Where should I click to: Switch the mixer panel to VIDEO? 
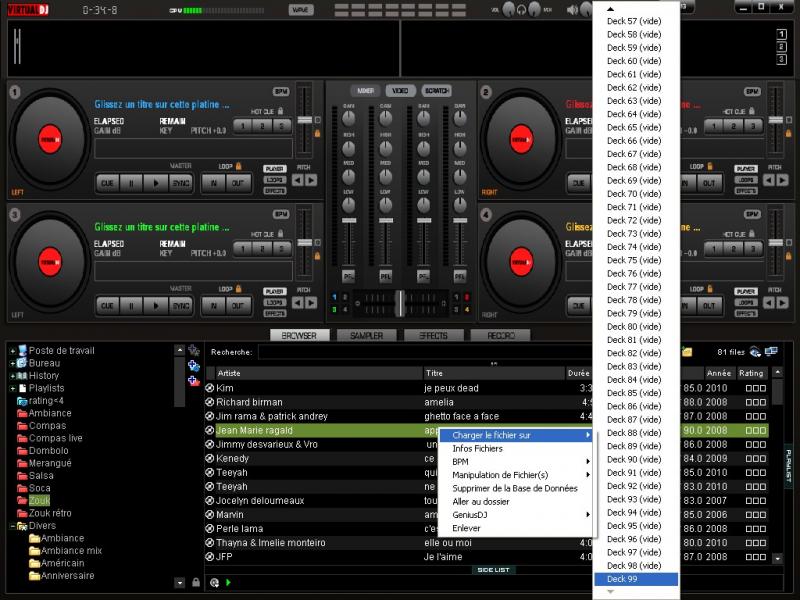pyautogui.click(x=400, y=91)
